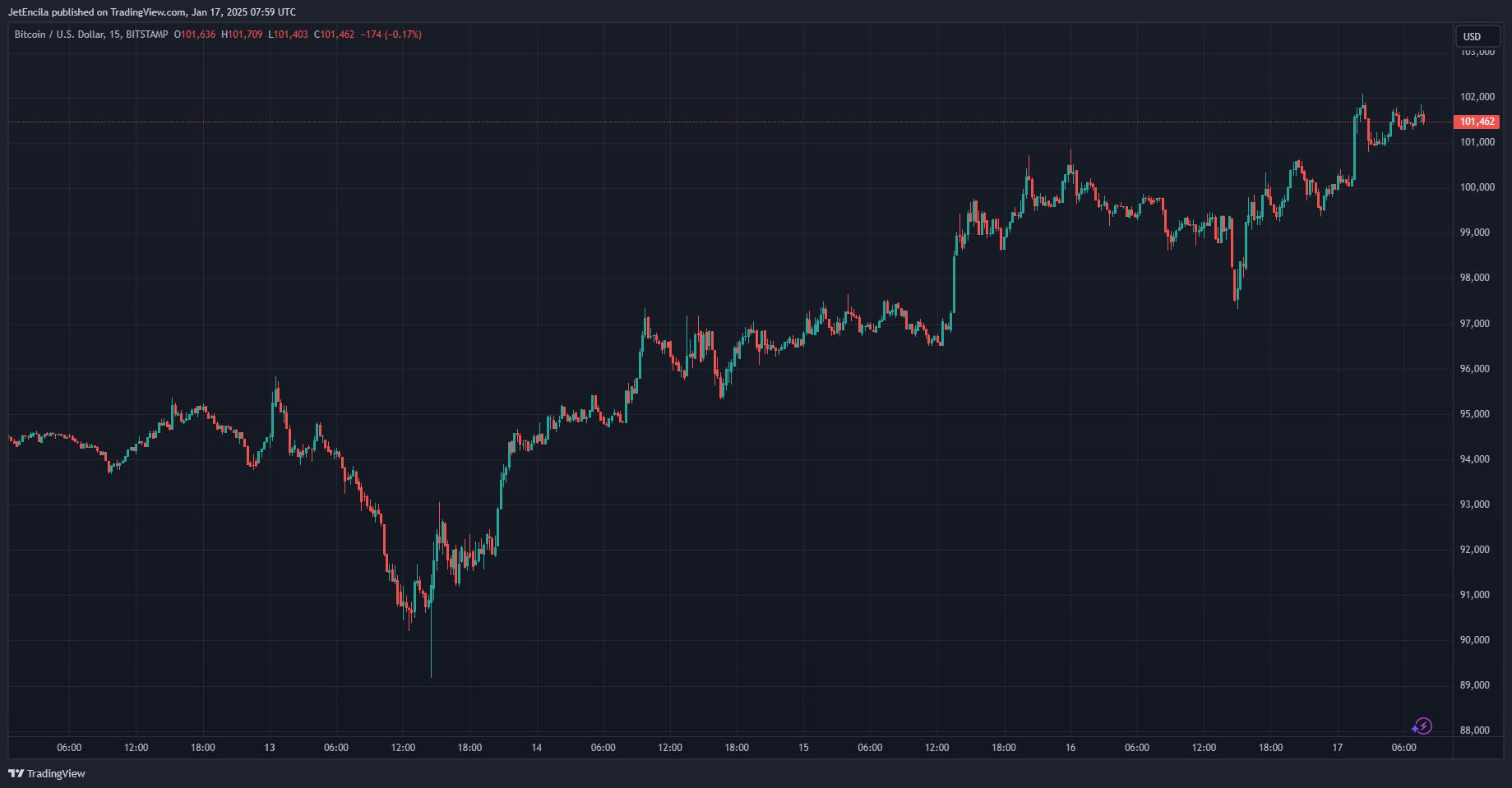Click the 93,000 price axis label
The image size is (1512, 788).
(x=1475, y=505)
